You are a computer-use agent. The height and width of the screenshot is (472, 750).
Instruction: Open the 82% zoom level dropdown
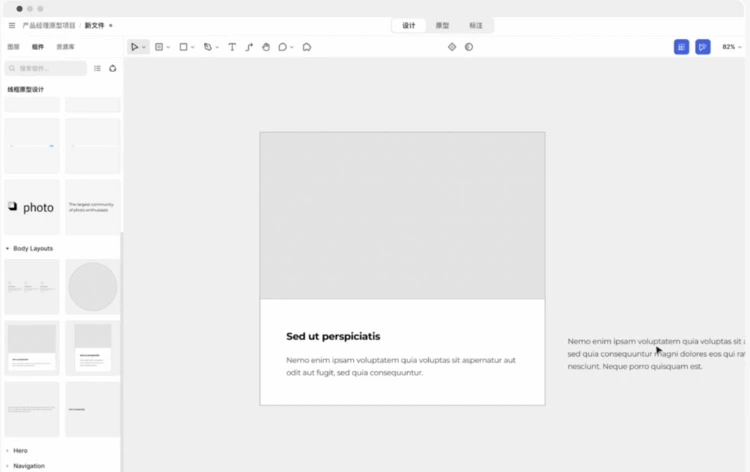(x=732, y=47)
